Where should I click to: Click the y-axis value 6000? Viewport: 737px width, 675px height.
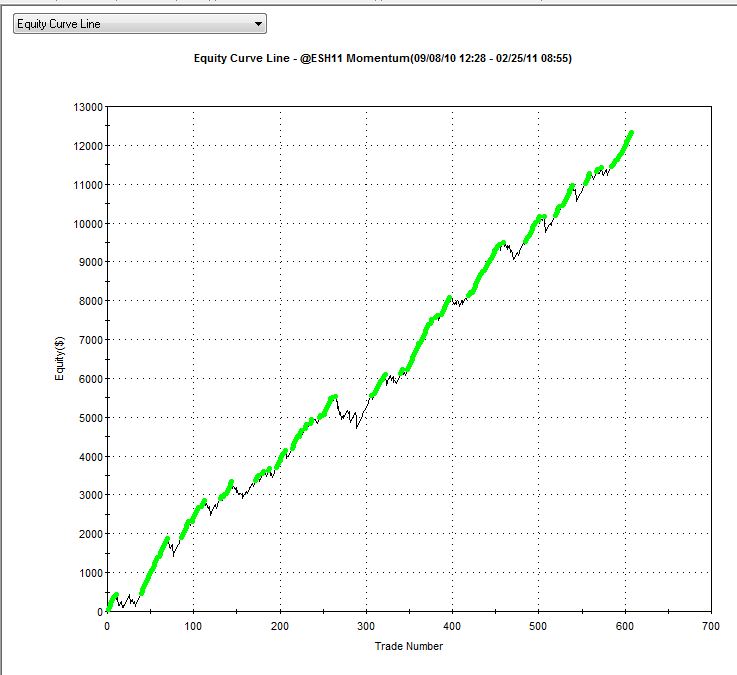[x=91, y=379]
